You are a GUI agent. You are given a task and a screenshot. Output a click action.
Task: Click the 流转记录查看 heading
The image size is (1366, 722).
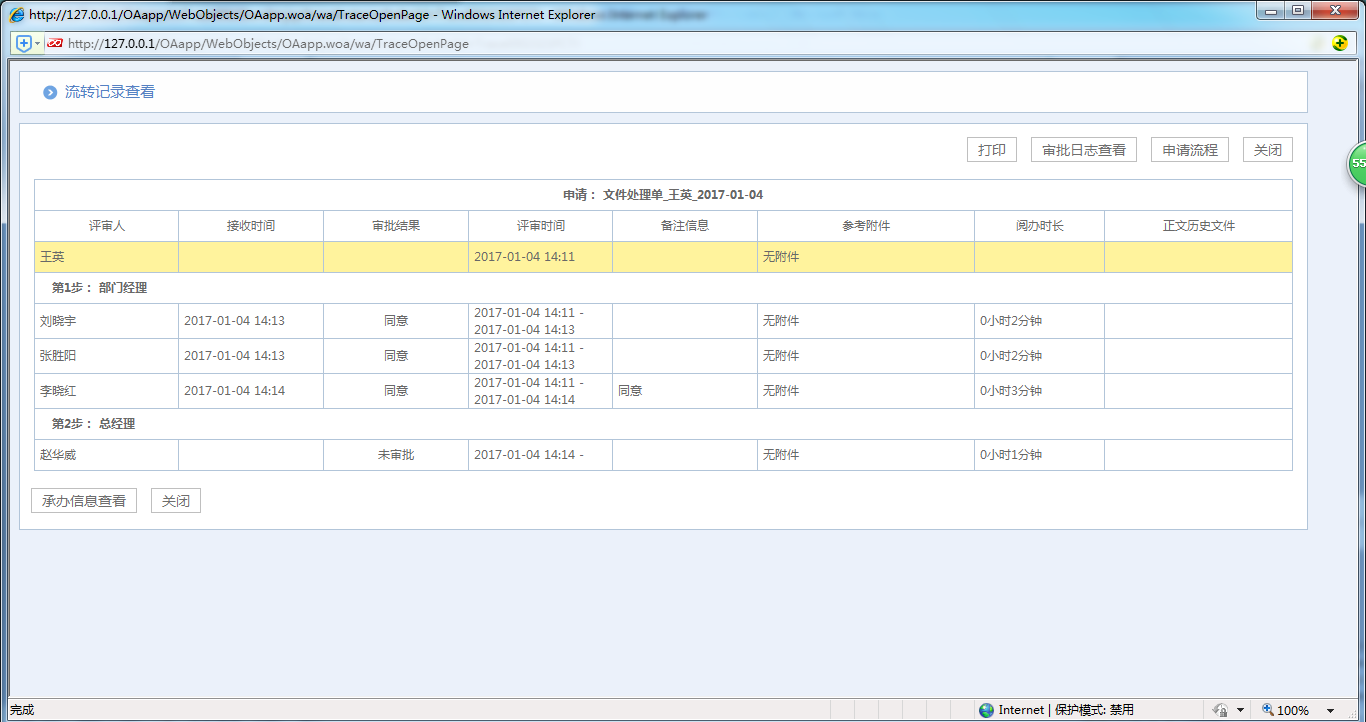click(110, 92)
